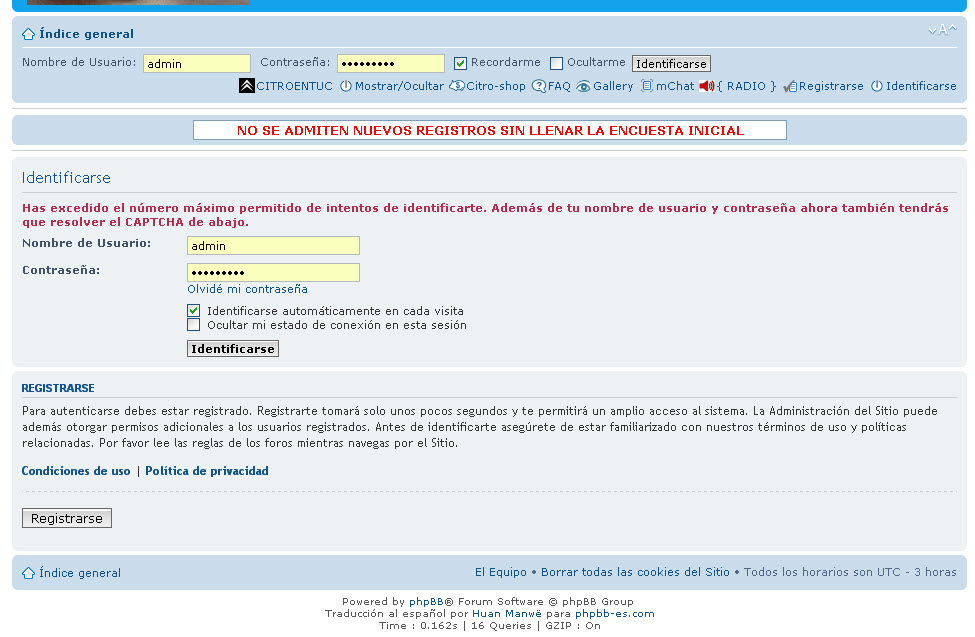This screenshot has height=637, width=975.
Task: Click Identificarse link in the navbar
Action: click(x=921, y=86)
